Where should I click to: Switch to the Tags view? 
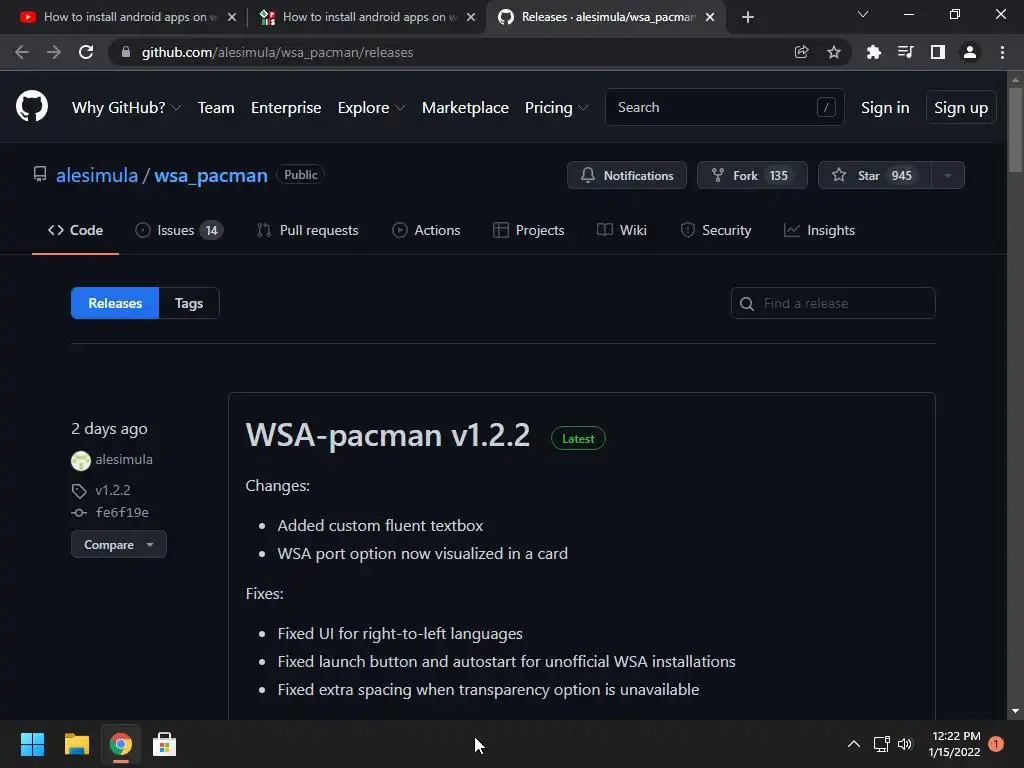pos(189,303)
